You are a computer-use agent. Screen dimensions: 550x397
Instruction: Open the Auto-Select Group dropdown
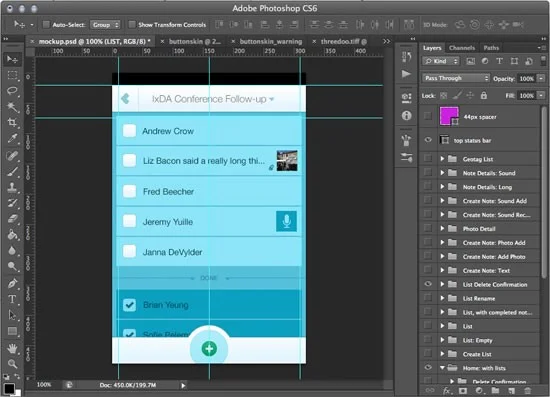click(105, 25)
